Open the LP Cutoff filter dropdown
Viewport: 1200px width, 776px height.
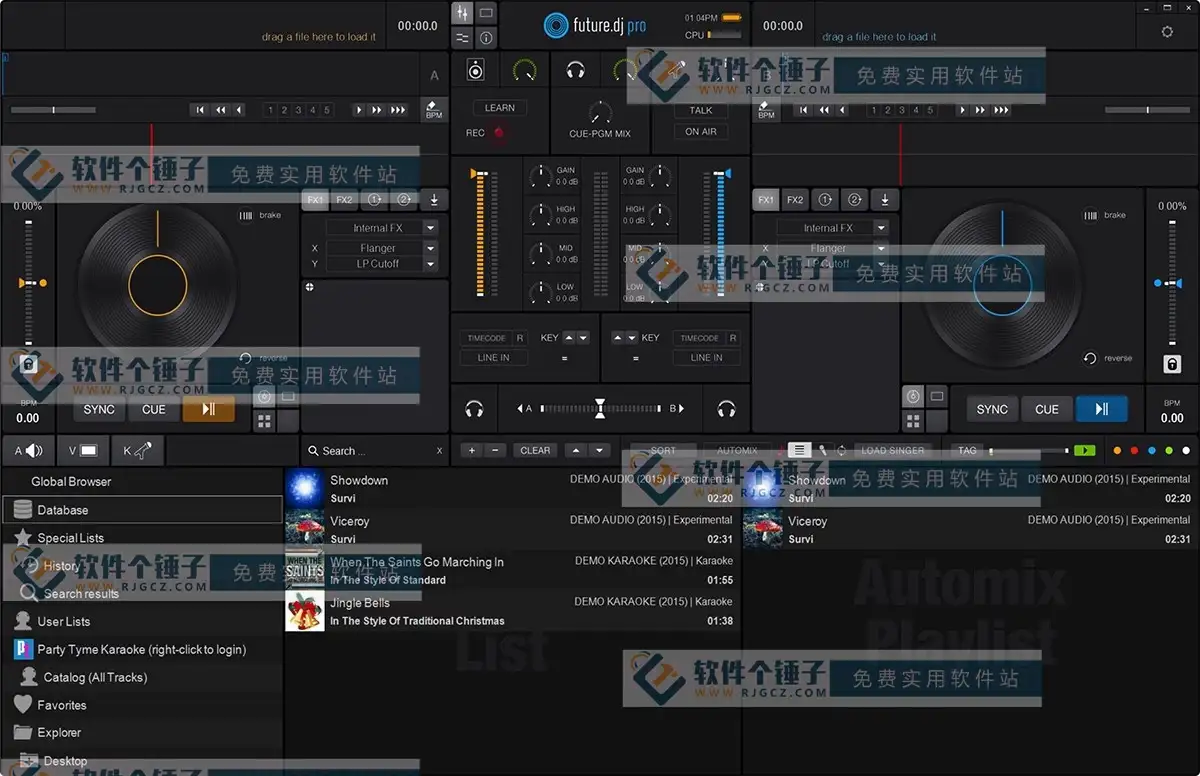click(381, 263)
